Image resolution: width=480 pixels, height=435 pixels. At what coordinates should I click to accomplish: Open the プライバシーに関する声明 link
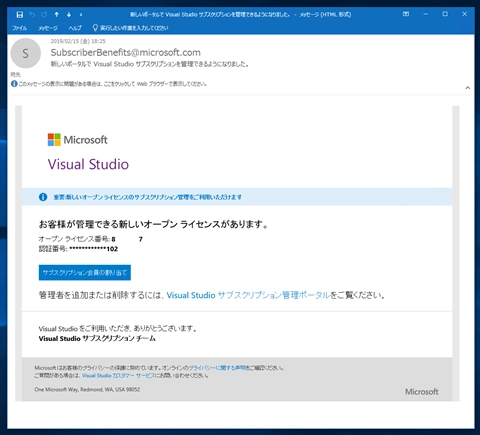pyautogui.click(x=217, y=368)
